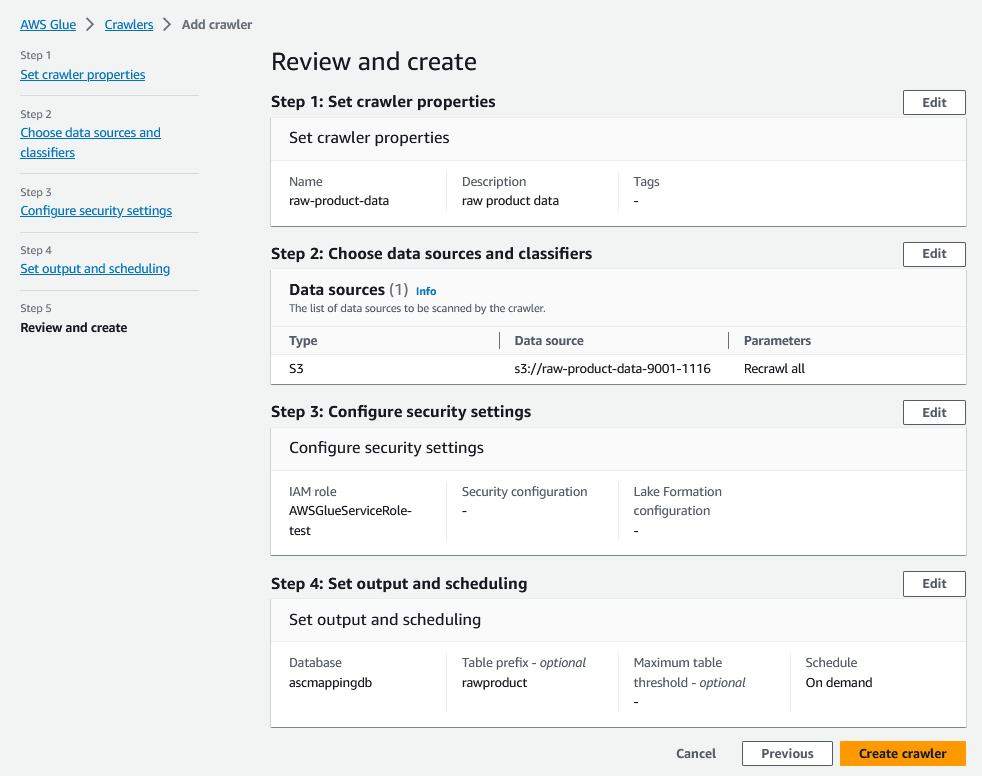Select the Review and create step label
The width and height of the screenshot is (982, 776).
(74, 327)
